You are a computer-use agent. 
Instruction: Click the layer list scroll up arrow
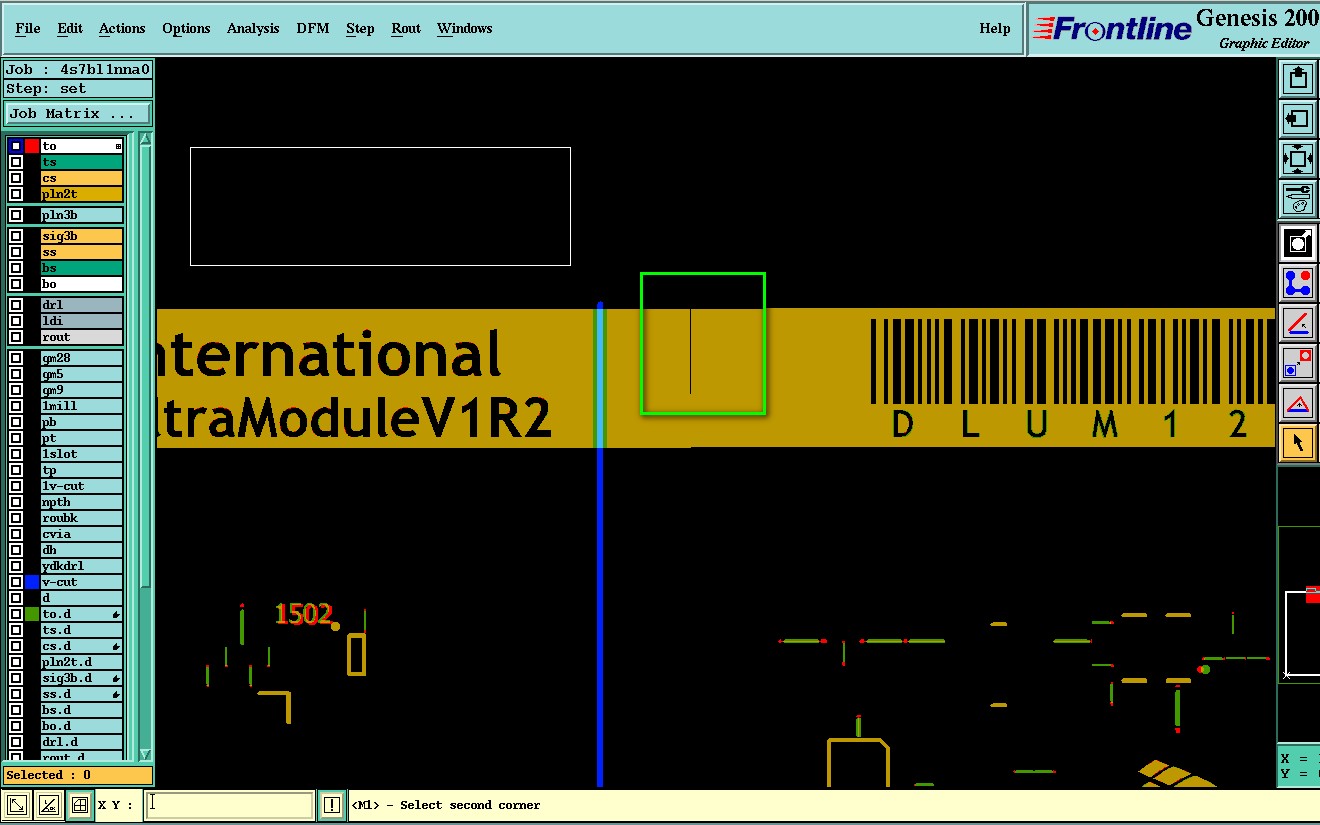coord(145,140)
